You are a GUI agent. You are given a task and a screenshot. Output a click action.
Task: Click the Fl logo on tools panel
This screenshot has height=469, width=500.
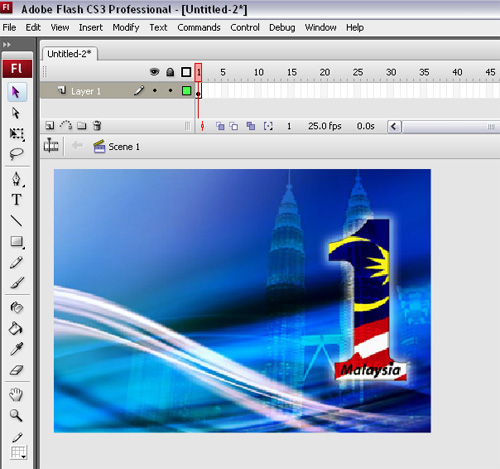tap(17, 69)
